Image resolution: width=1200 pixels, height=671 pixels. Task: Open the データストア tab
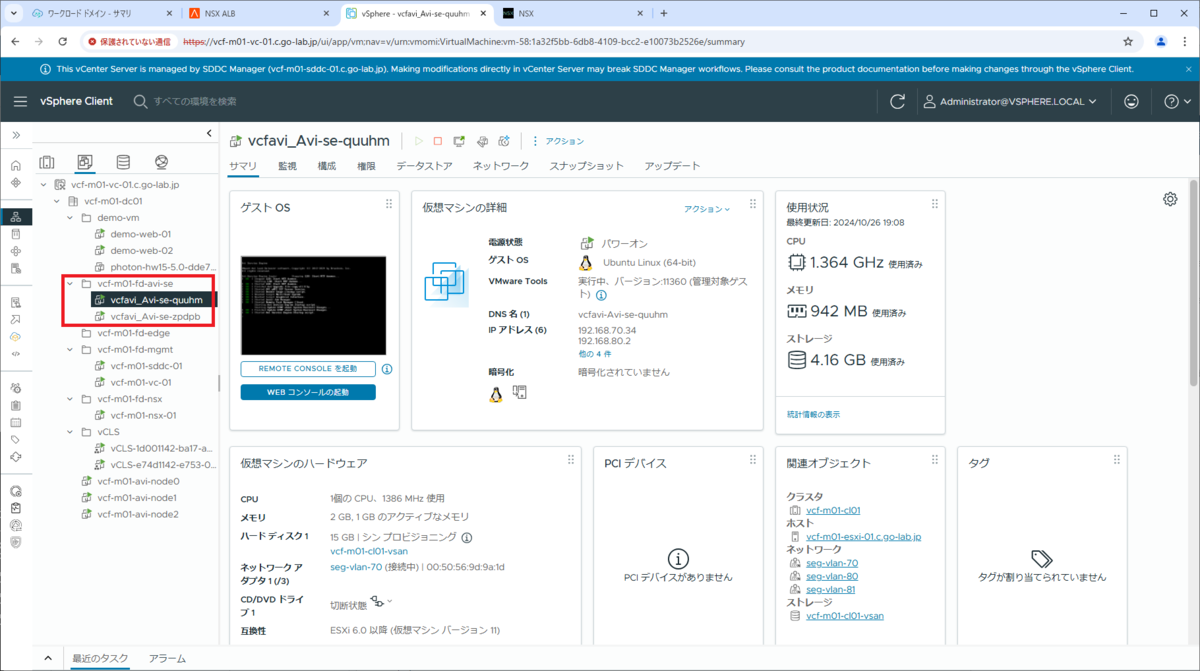(424, 166)
